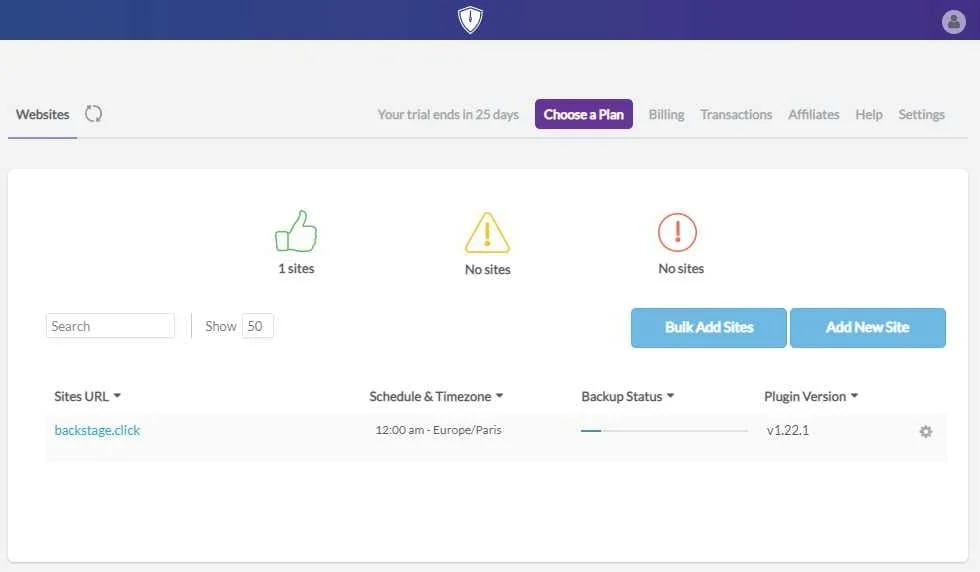
Task: Open the Affiliates section
Action: (813, 115)
